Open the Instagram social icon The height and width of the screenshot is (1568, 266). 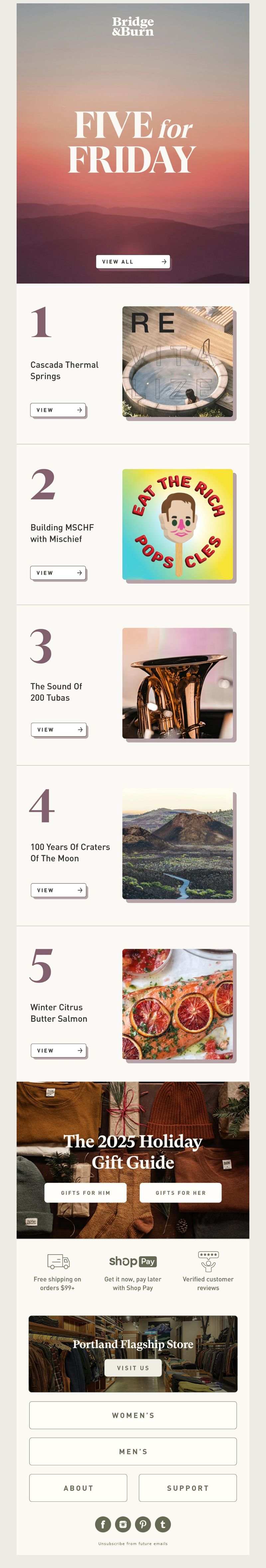point(123,1524)
